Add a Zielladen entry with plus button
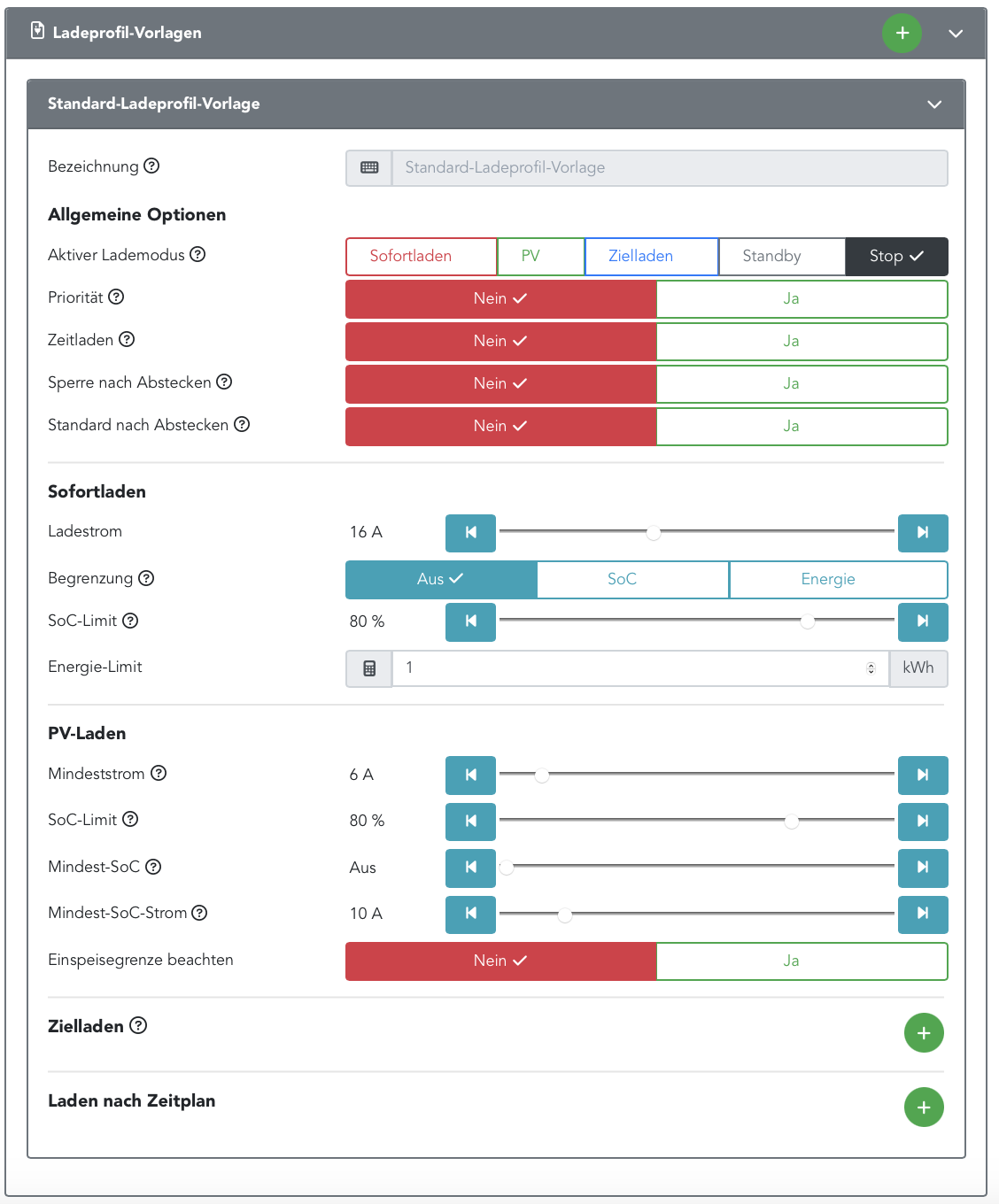The image size is (999, 1204). pos(923,1033)
